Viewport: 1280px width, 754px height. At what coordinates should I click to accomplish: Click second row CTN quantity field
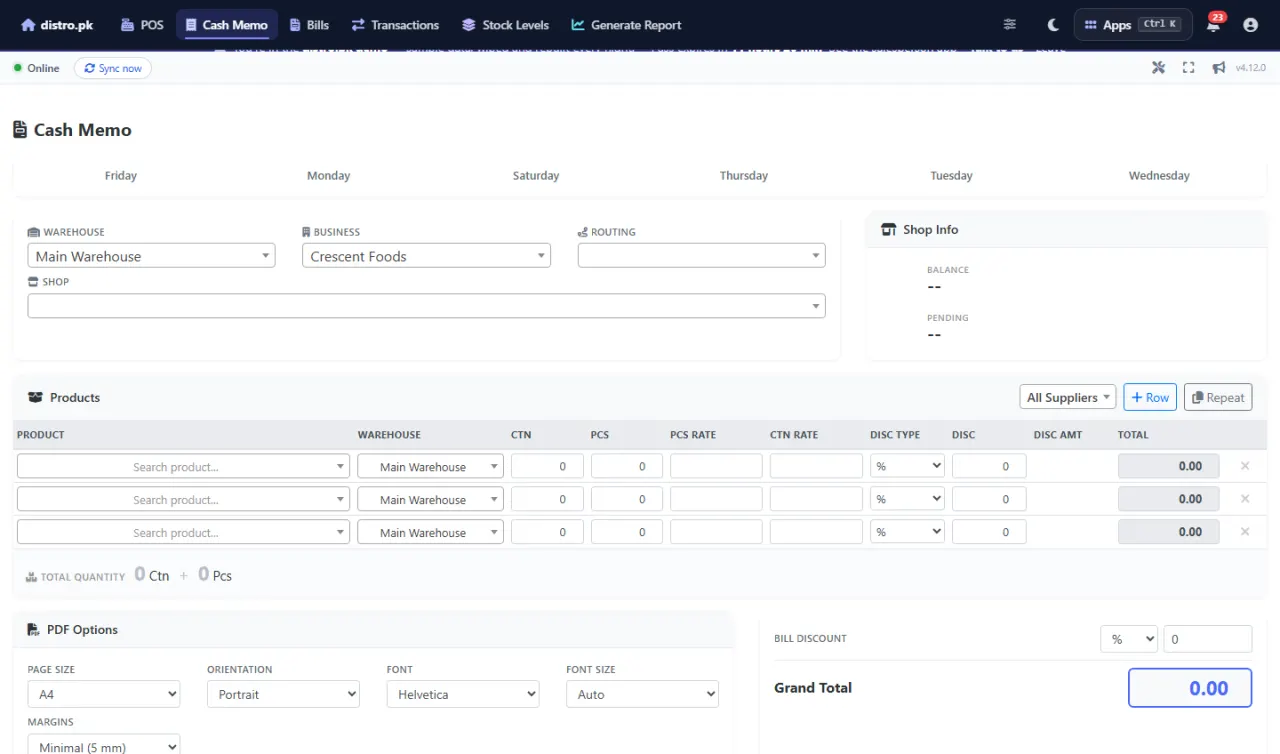pyautogui.click(x=547, y=499)
